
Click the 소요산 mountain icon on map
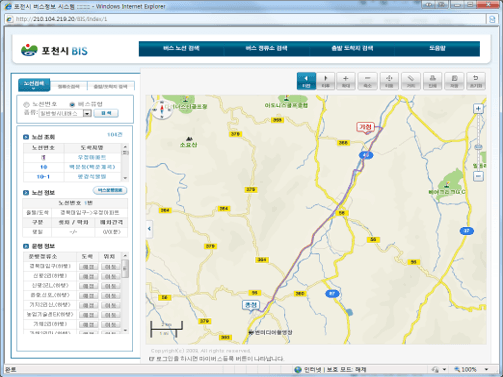click(x=189, y=138)
